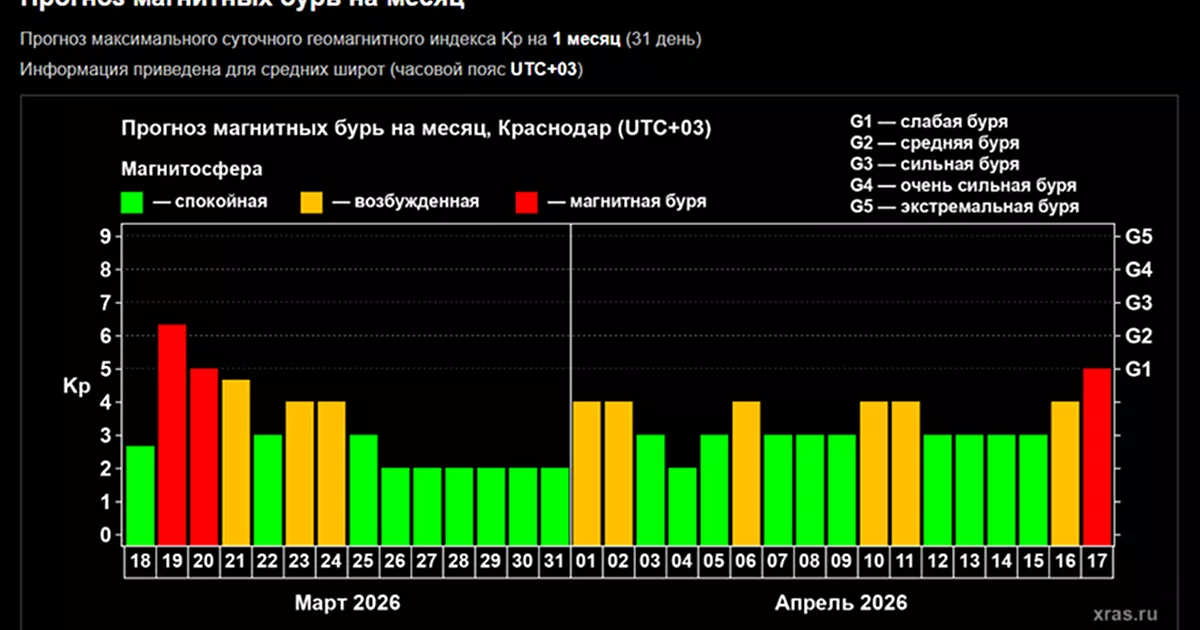Screen dimensions: 1200x630
Task: Select the short green bar above date 04
Action: (x=682, y=505)
